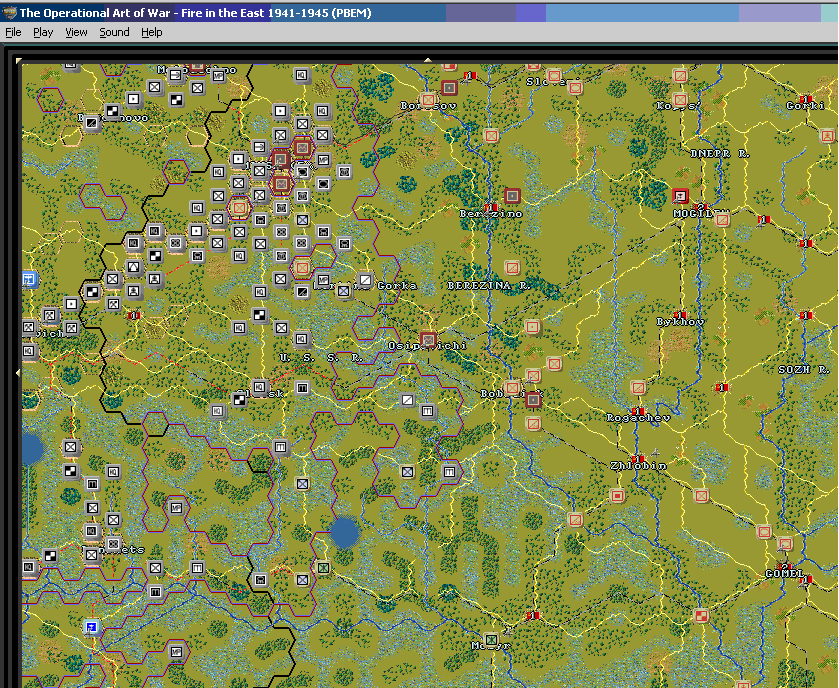Open the Sound menu
The width and height of the screenshot is (839, 688).
click(x=114, y=33)
